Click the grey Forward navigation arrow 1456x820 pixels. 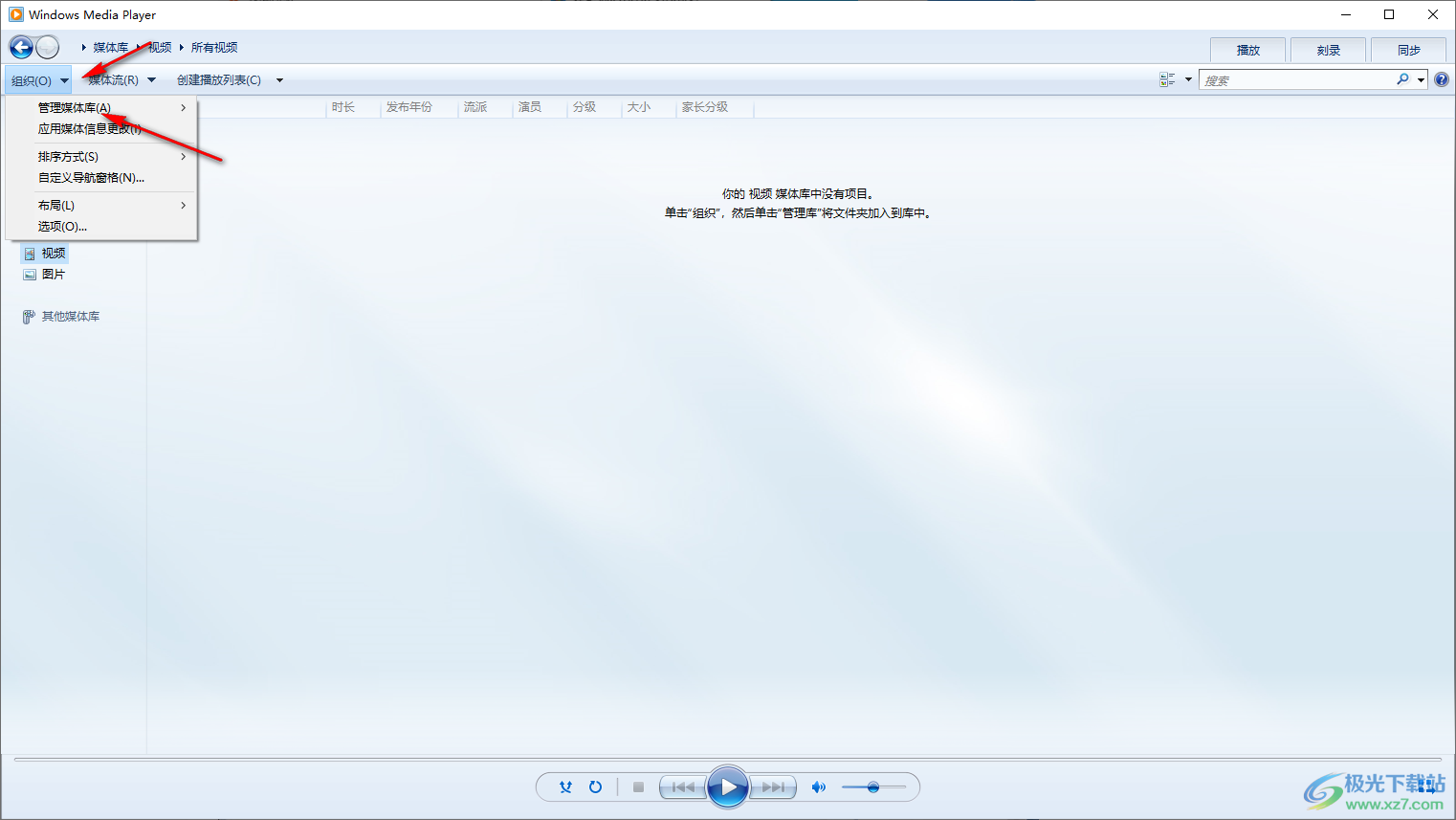pyautogui.click(x=47, y=47)
